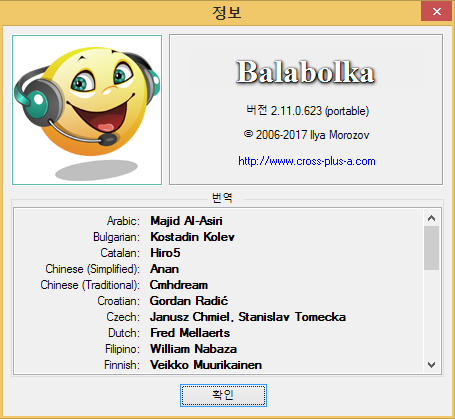This screenshot has width=455, height=419.
Task: Click the 정보 window title text
Action: click(x=227, y=13)
